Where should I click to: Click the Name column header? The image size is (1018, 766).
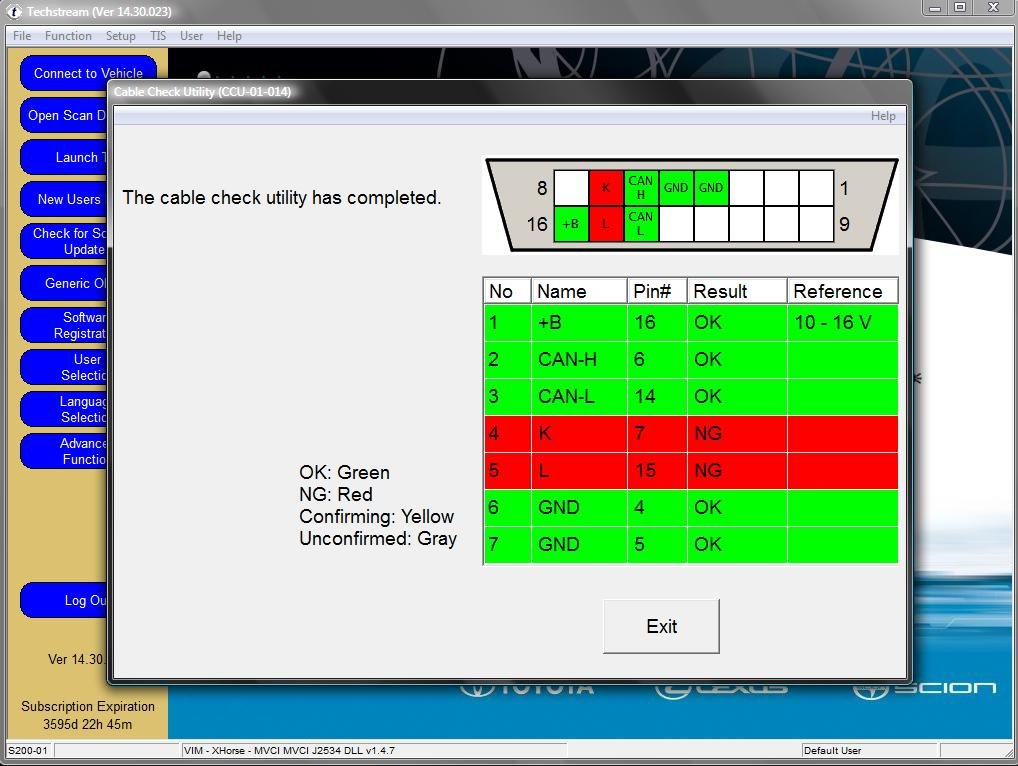[579, 291]
